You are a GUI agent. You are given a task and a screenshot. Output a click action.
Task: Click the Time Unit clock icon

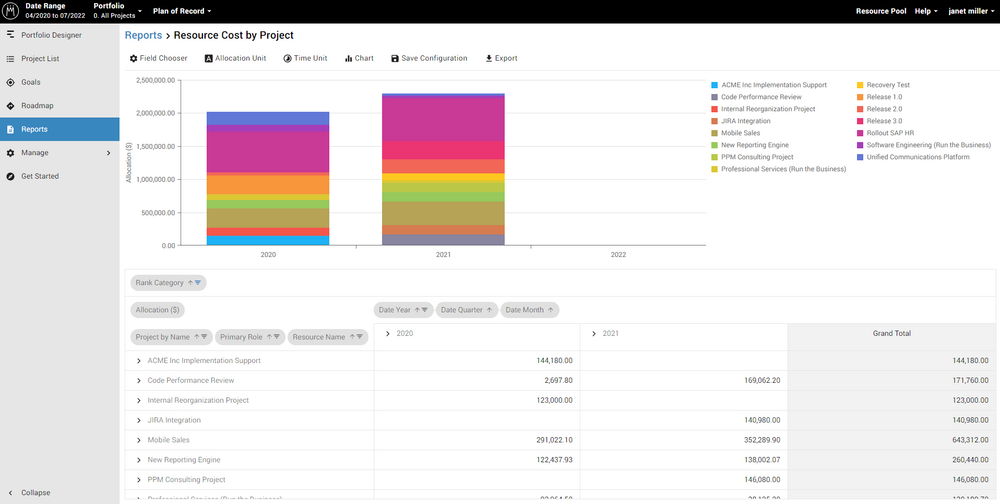[287, 59]
